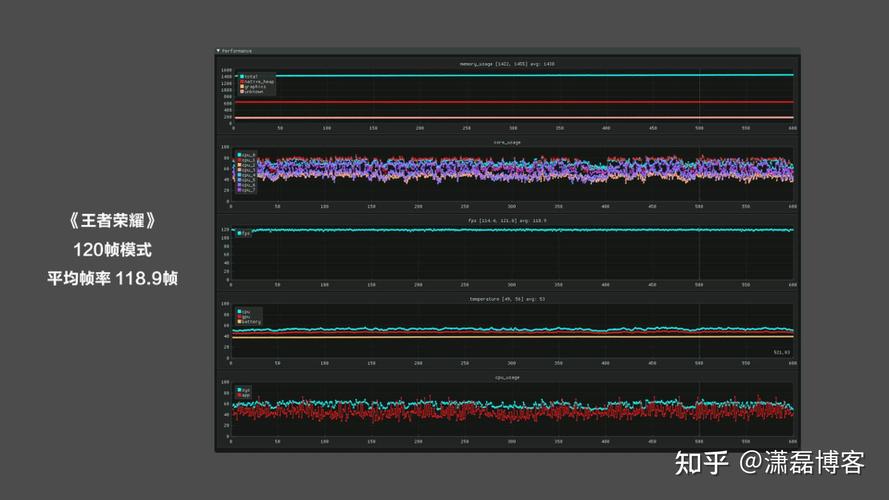Click the cpu_4 legend color icon
This screenshot has height=500, width=889.
pyautogui.click(x=240, y=175)
